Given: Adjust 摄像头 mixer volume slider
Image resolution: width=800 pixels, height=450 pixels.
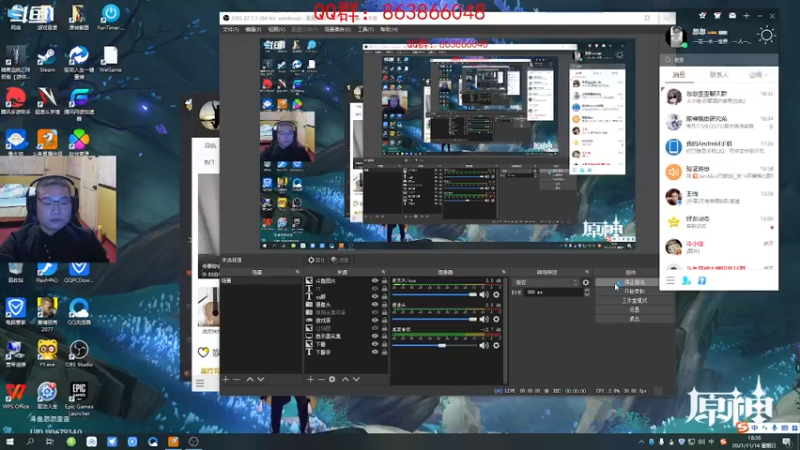Looking at the screenshot, I should [x=434, y=319].
